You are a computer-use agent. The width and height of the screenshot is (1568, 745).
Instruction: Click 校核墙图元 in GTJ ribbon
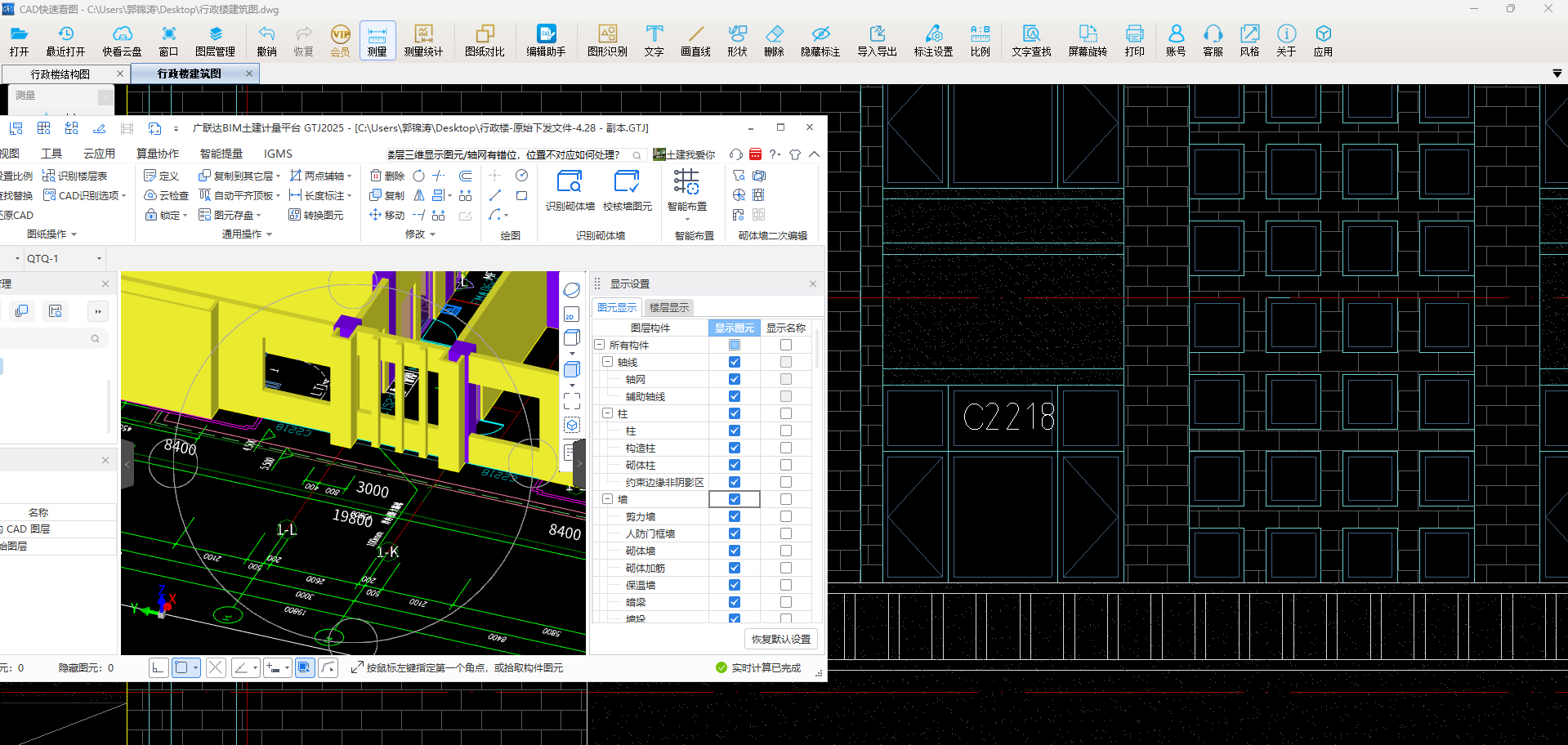pyautogui.click(x=627, y=190)
